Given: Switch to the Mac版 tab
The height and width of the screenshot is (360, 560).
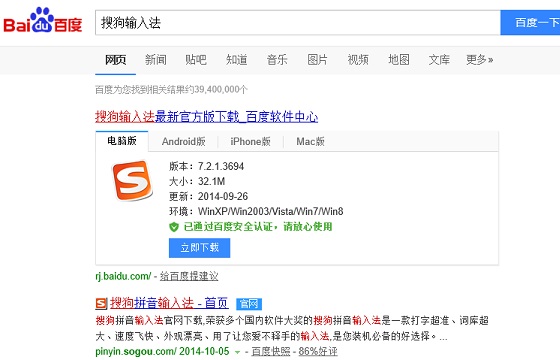Looking at the screenshot, I should [x=310, y=141].
